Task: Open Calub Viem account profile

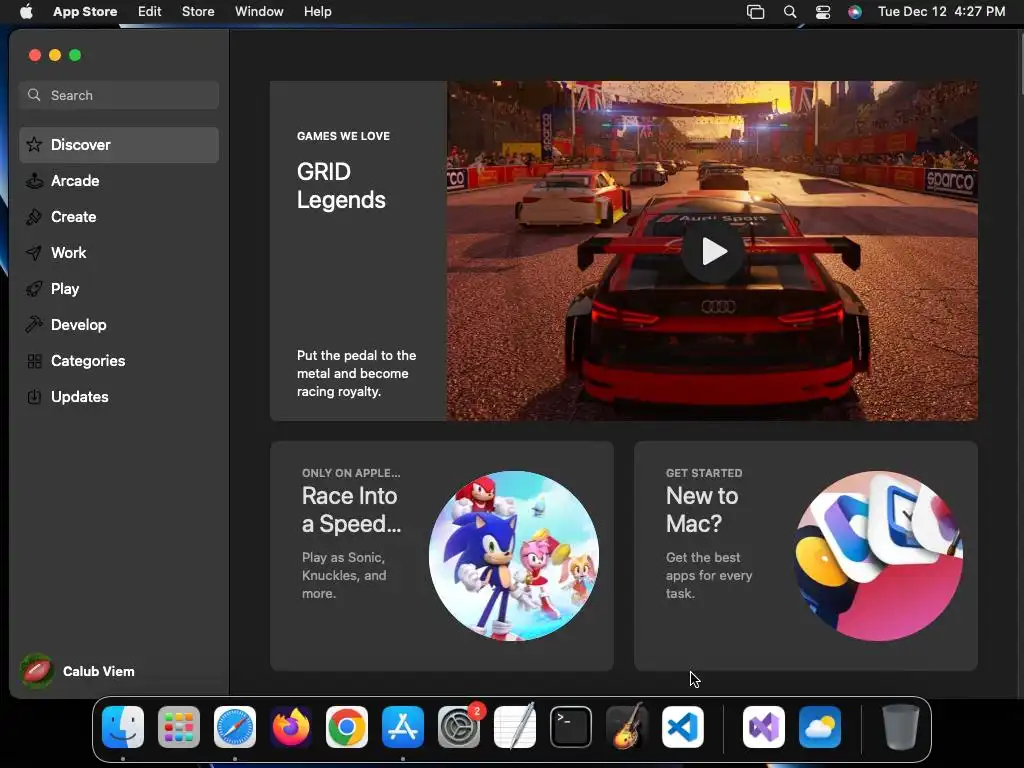Action: click(77, 671)
